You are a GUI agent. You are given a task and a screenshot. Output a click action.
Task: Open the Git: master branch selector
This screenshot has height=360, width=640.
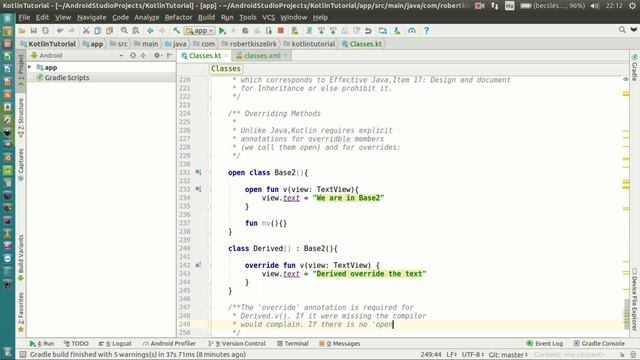508,355
